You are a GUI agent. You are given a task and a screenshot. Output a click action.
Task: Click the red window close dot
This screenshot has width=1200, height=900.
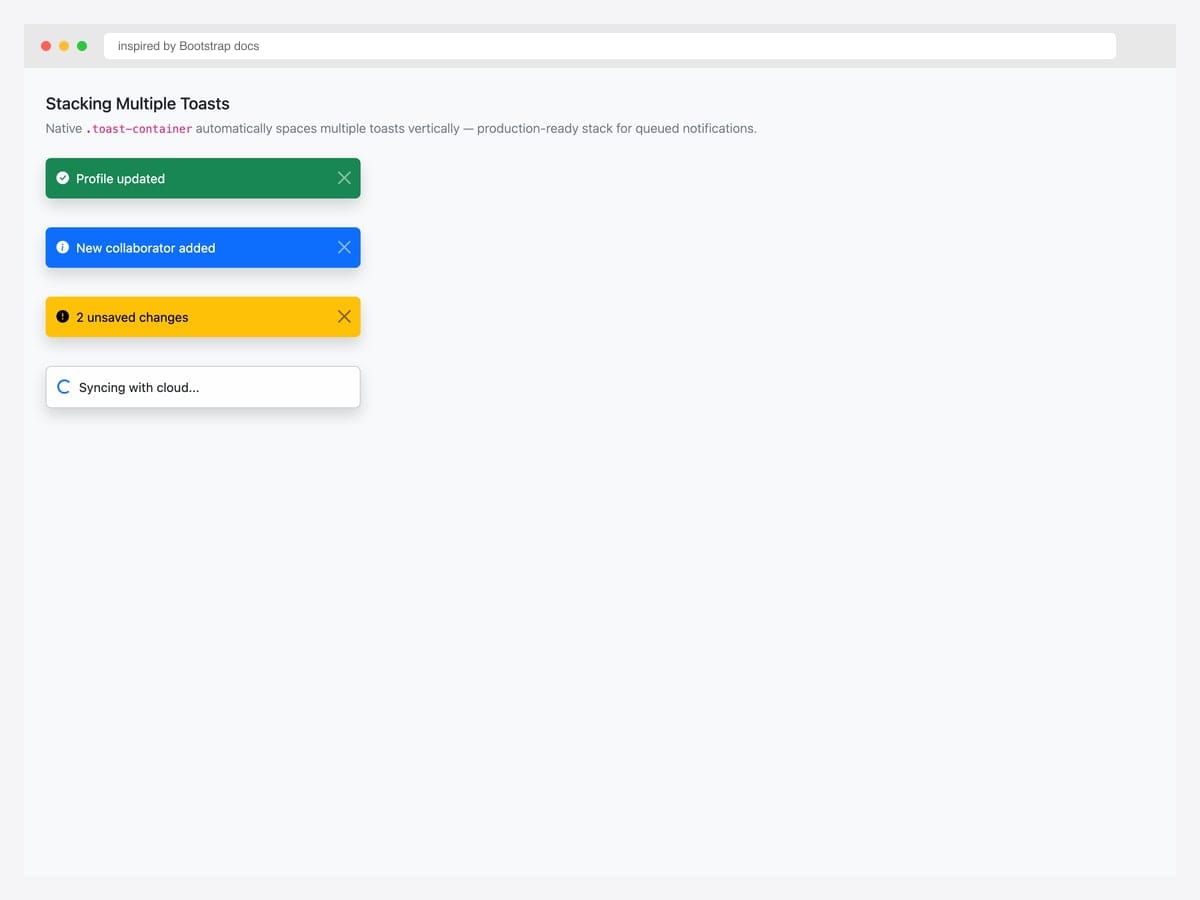pos(46,46)
